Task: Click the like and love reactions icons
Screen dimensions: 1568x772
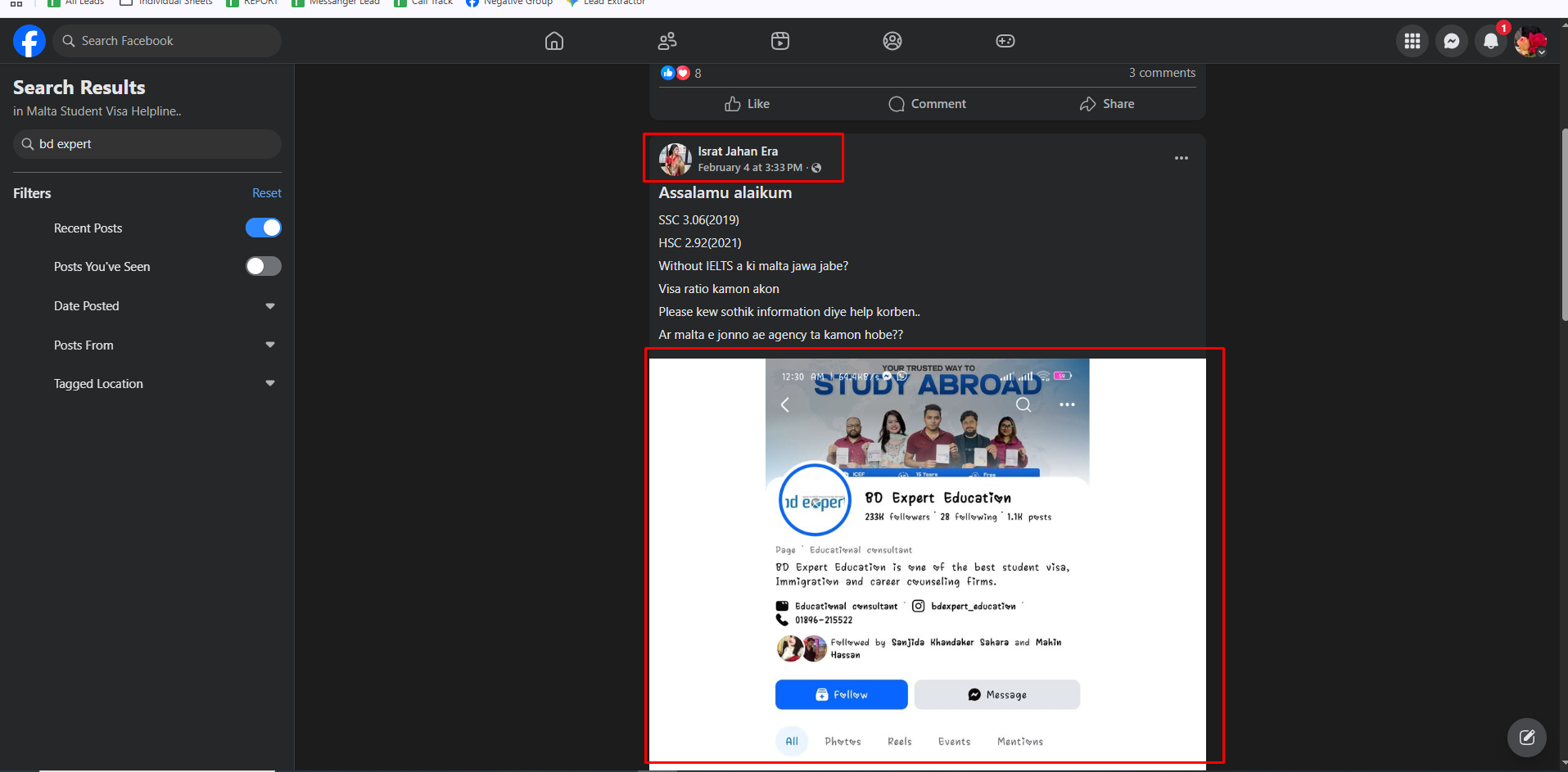Action: pyautogui.click(x=676, y=73)
